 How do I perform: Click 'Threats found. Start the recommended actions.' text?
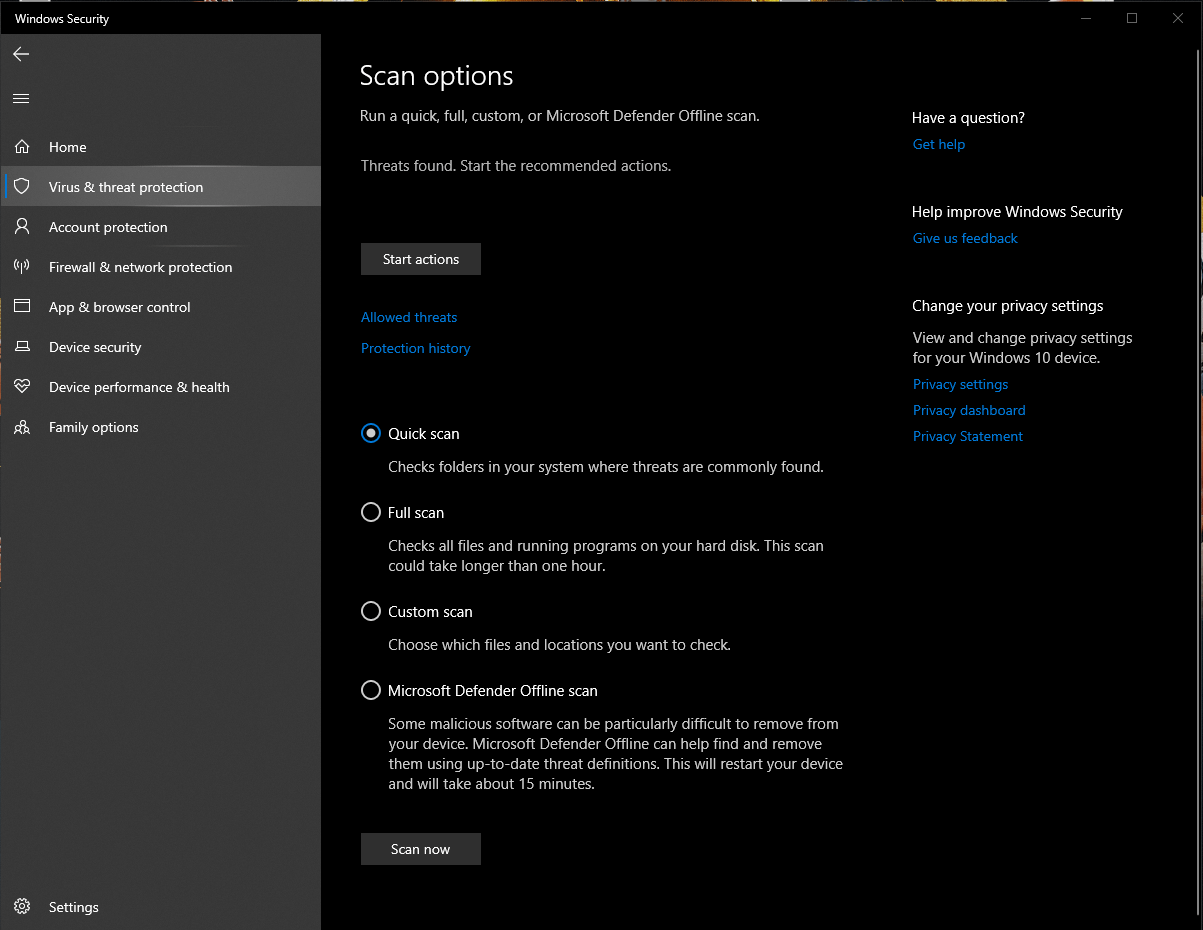tap(516, 166)
